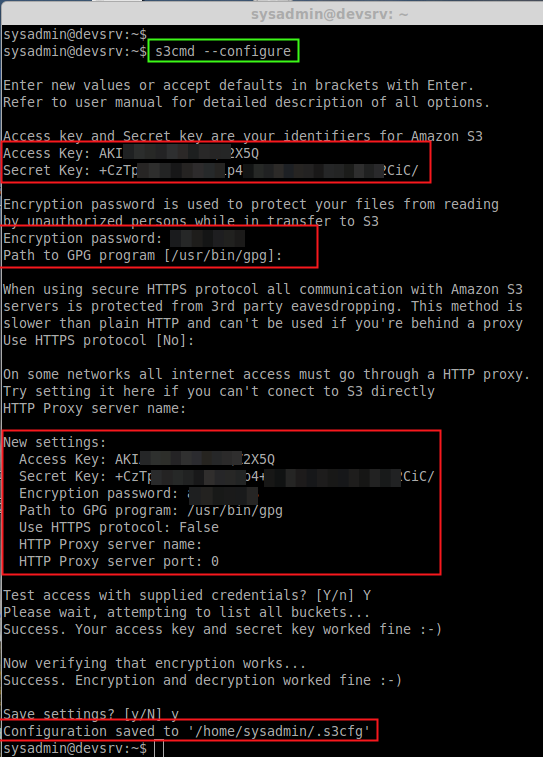Click the blurred Encryption password prompt value
Image resolution: width=543 pixels, height=757 pixels.
click(x=208, y=238)
